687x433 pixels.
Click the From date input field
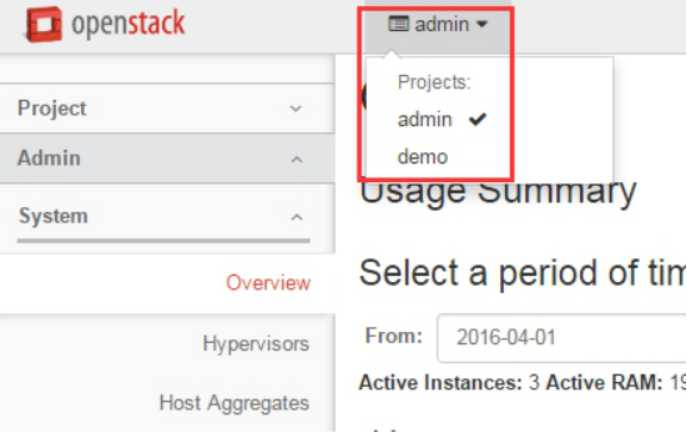click(x=560, y=337)
